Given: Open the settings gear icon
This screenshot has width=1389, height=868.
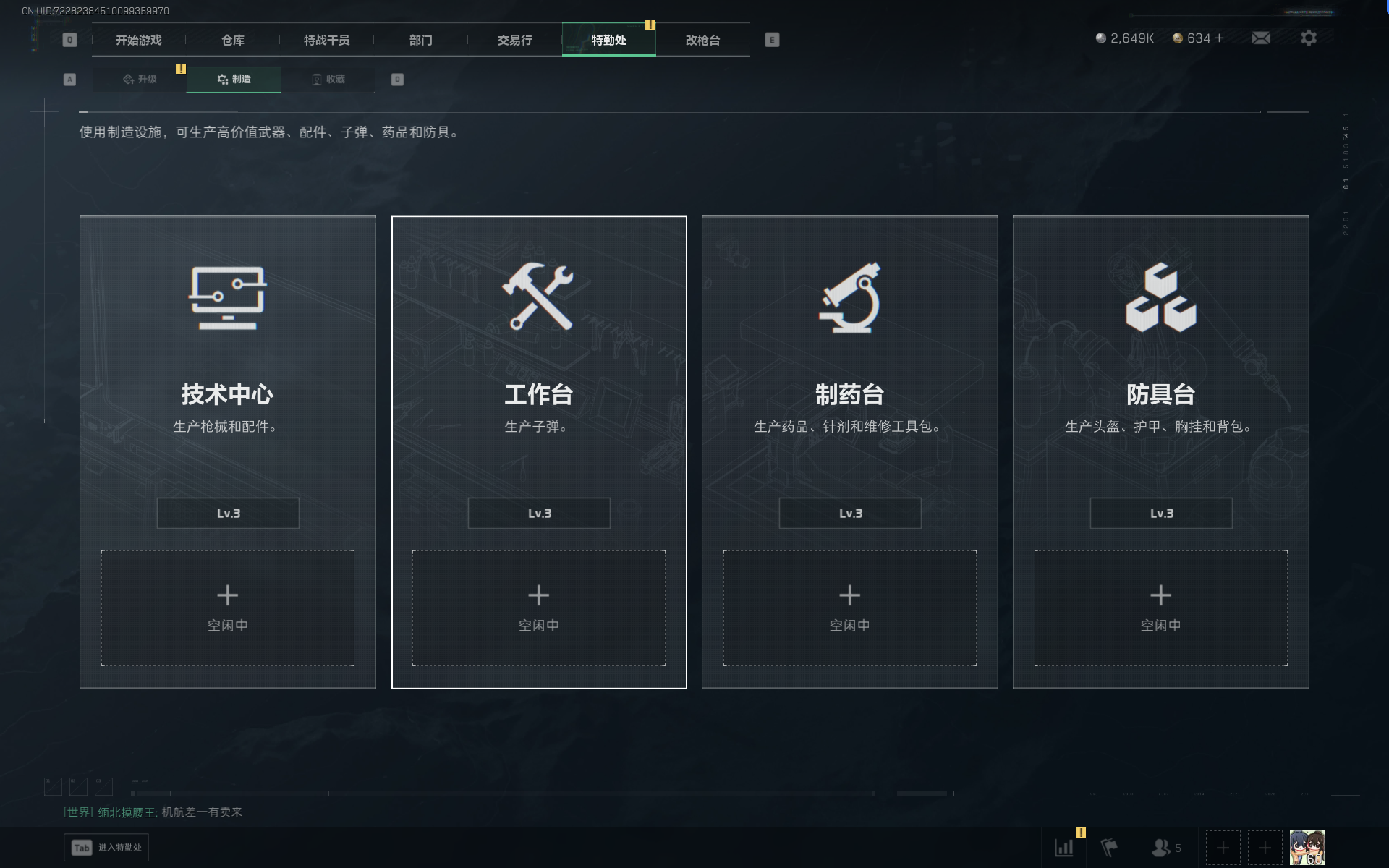Looking at the screenshot, I should tap(1309, 38).
